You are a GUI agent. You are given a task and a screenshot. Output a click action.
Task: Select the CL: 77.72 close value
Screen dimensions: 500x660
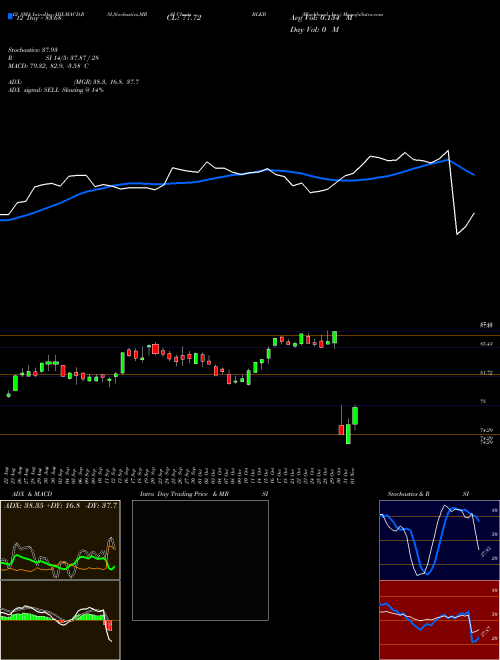point(184,18)
